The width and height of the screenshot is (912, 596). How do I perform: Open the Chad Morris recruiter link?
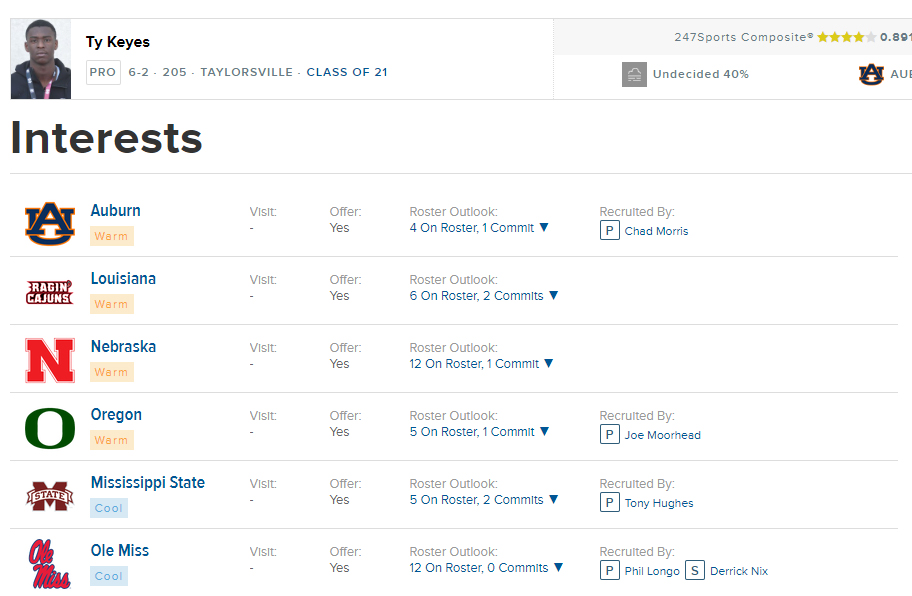tap(656, 231)
